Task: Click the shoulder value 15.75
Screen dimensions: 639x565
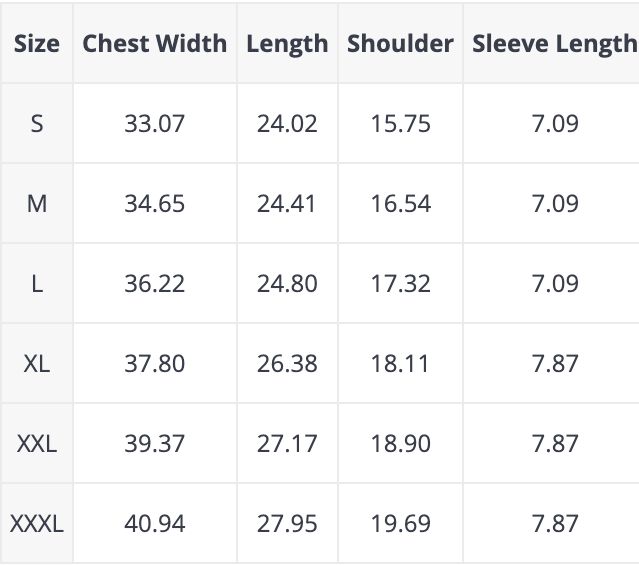Action: click(400, 124)
